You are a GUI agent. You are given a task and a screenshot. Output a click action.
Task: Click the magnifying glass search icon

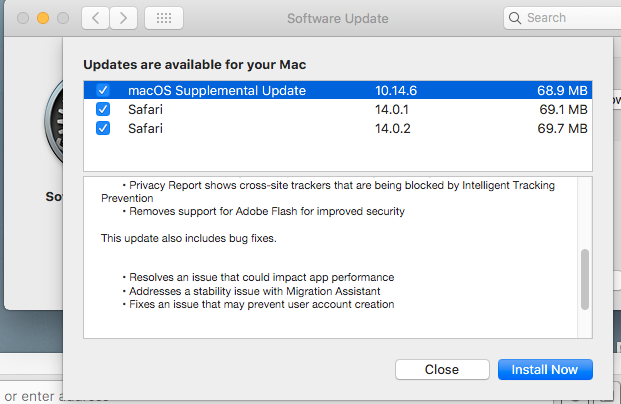(x=516, y=18)
